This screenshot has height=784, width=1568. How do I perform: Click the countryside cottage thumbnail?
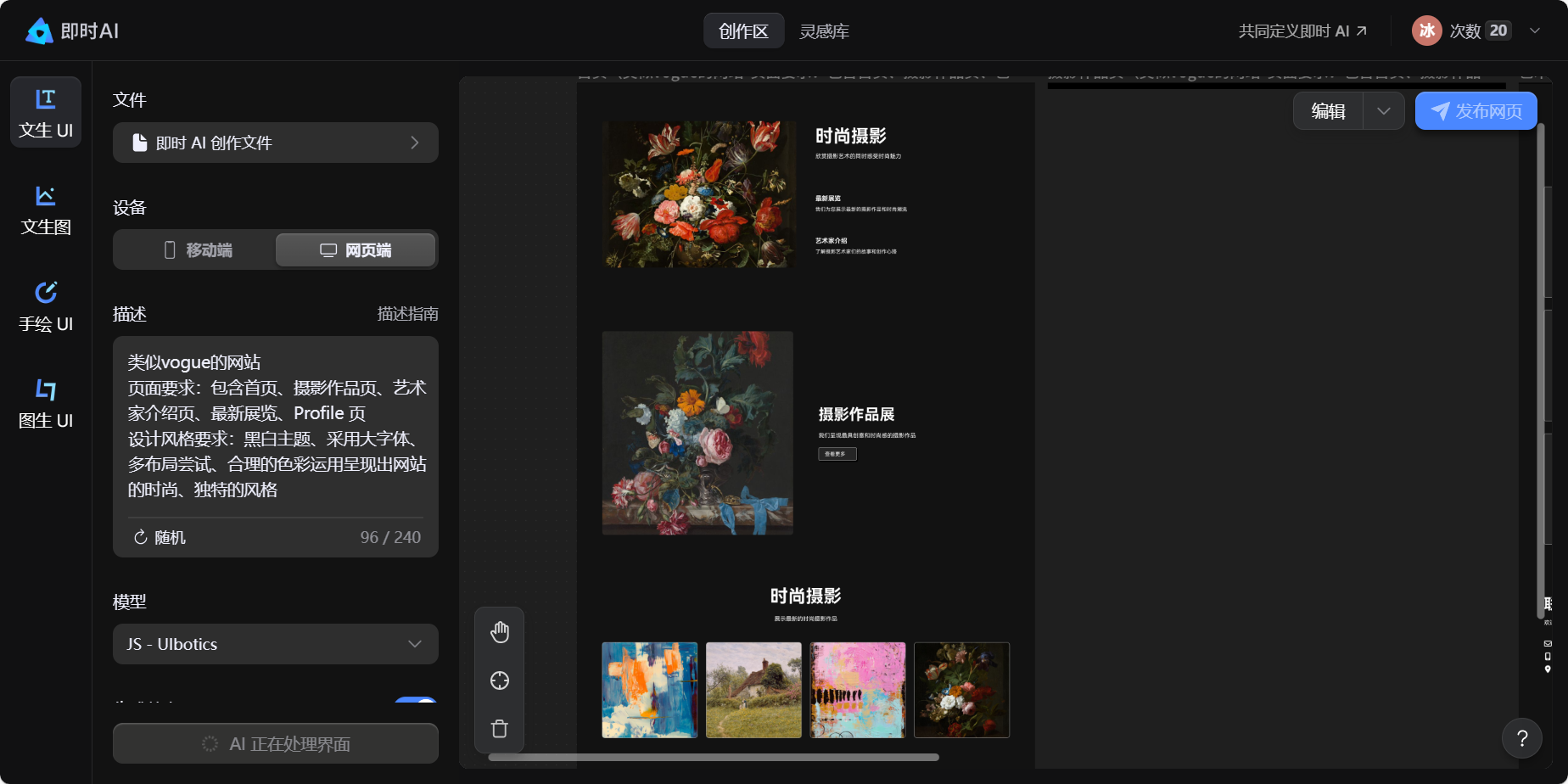click(753, 690)
